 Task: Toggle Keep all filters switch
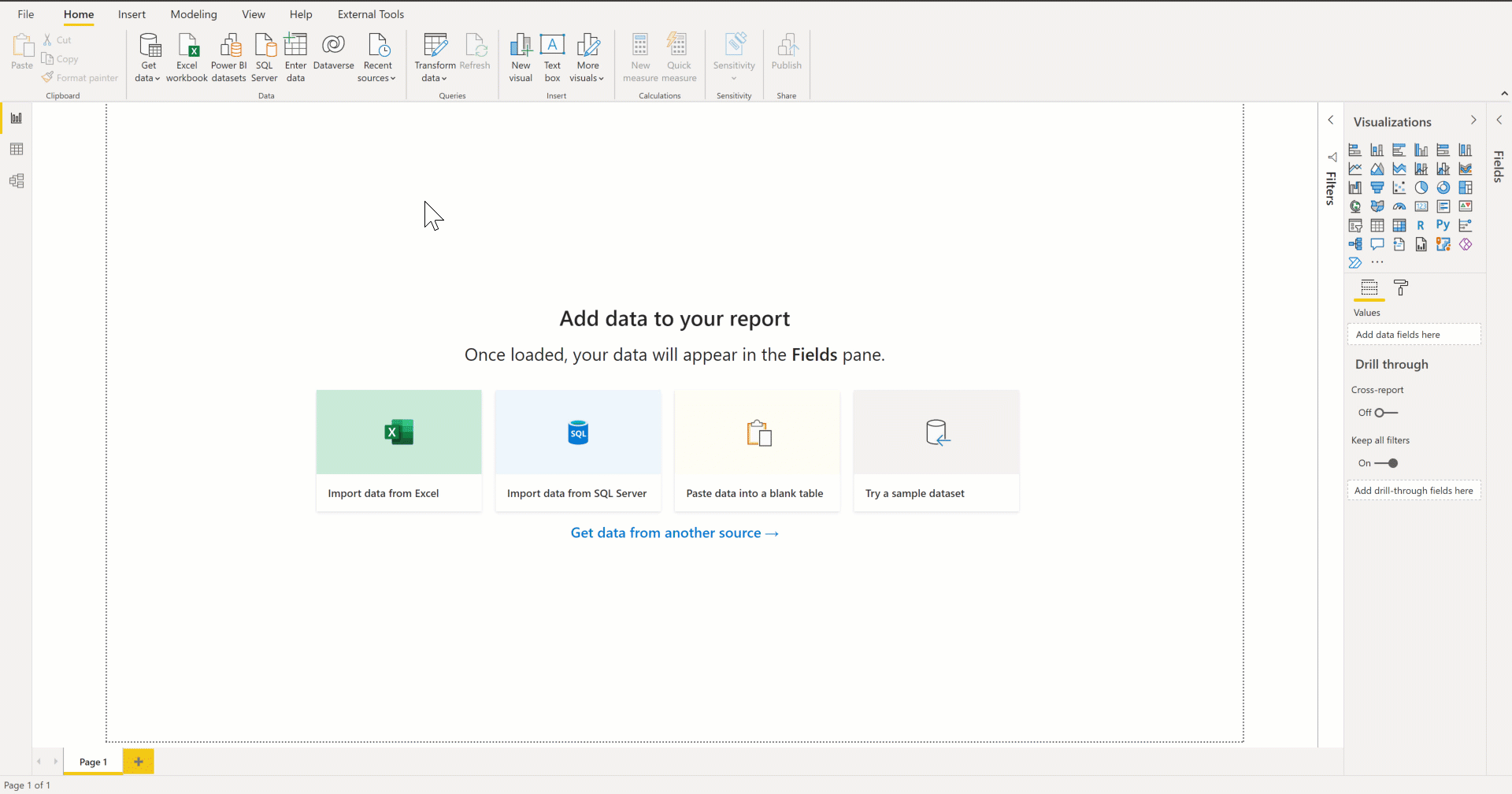point(1386,463)
